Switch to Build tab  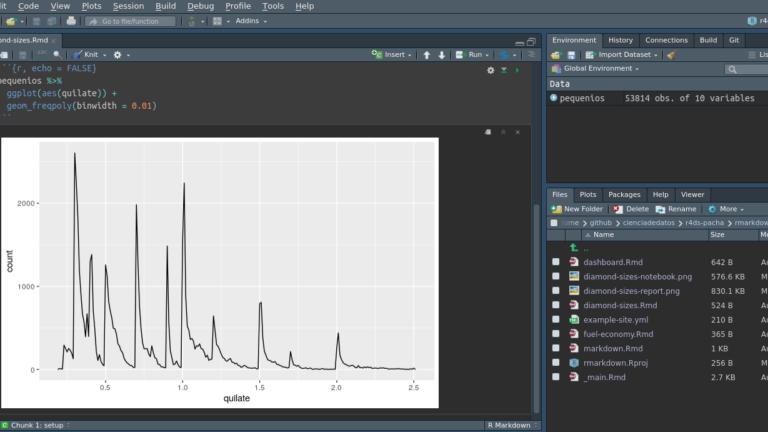coord(708,40)
